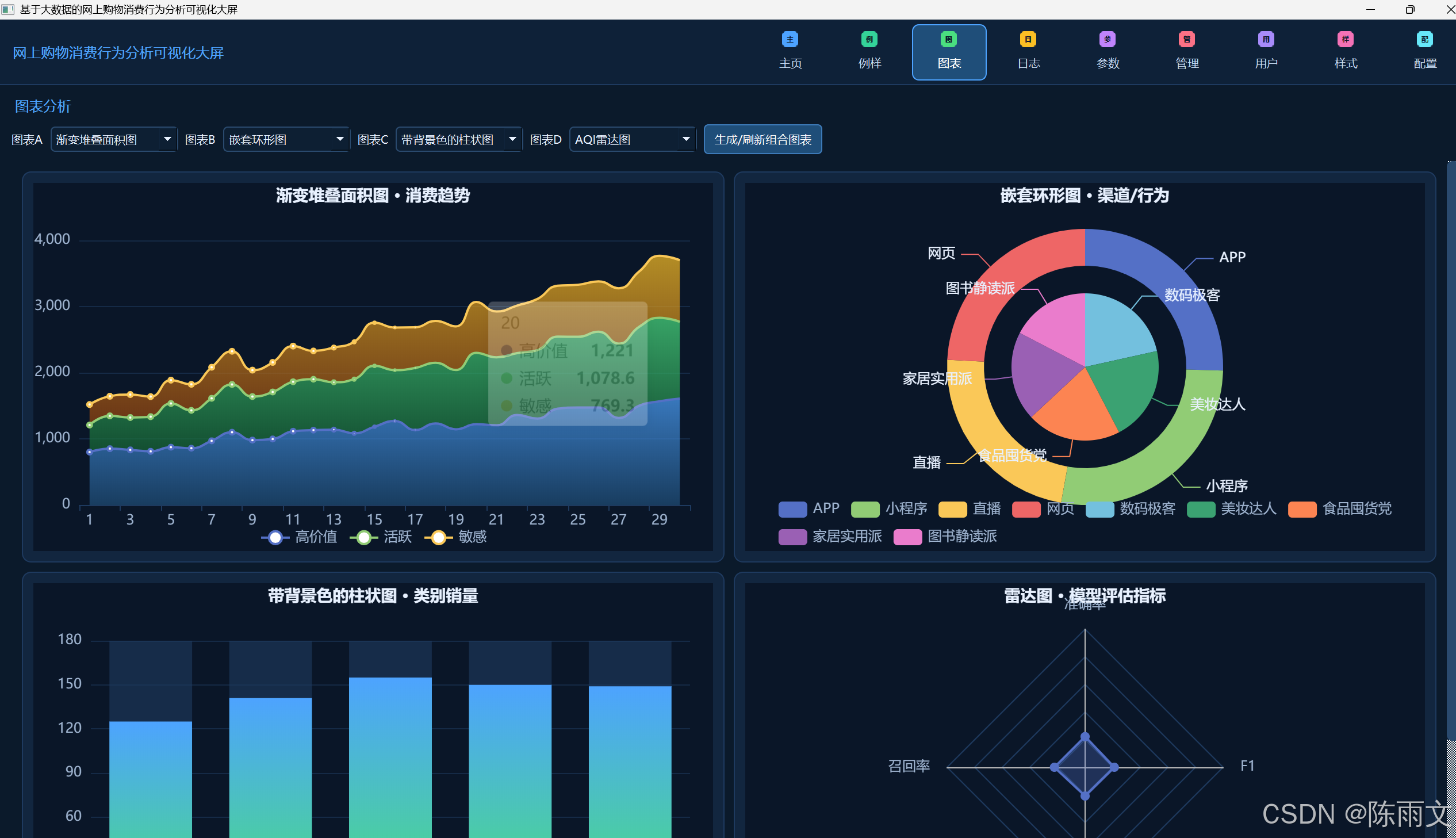This screenshot has height=838, width=1456.
Task: Click the blue 主页 home icon
Action: (790, 39)
